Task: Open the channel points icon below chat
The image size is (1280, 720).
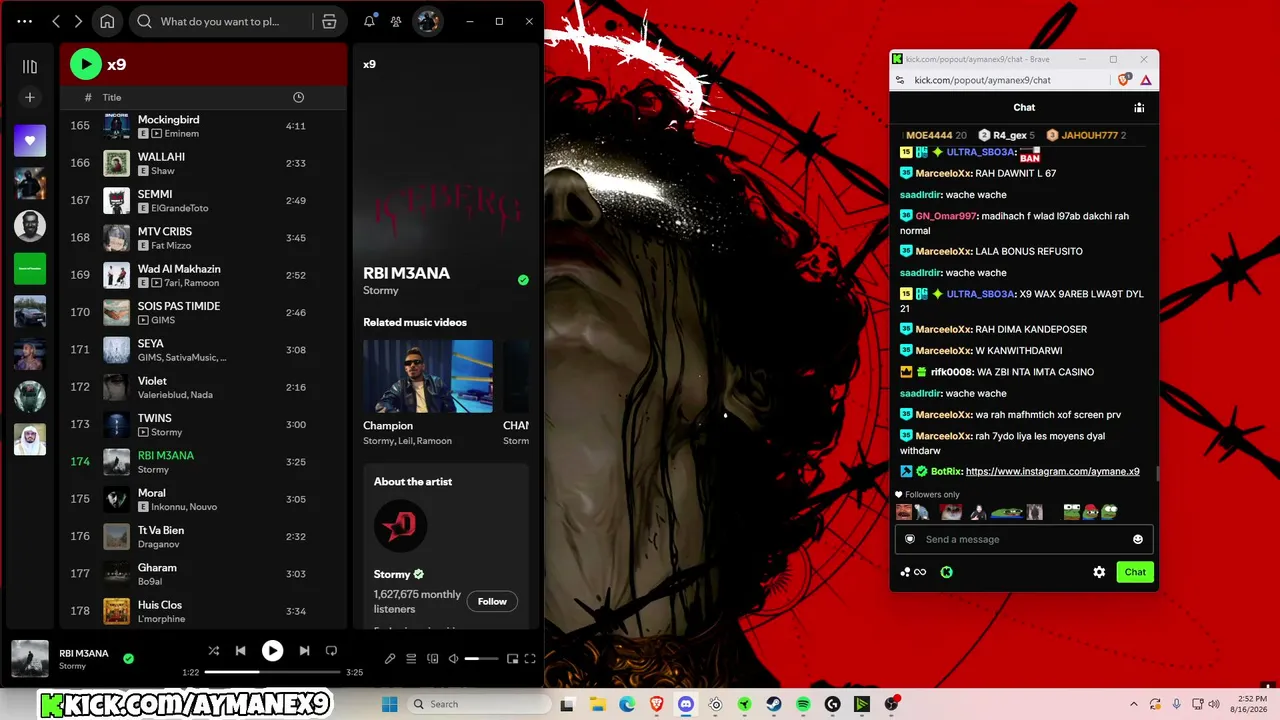Action: point(912,572)
